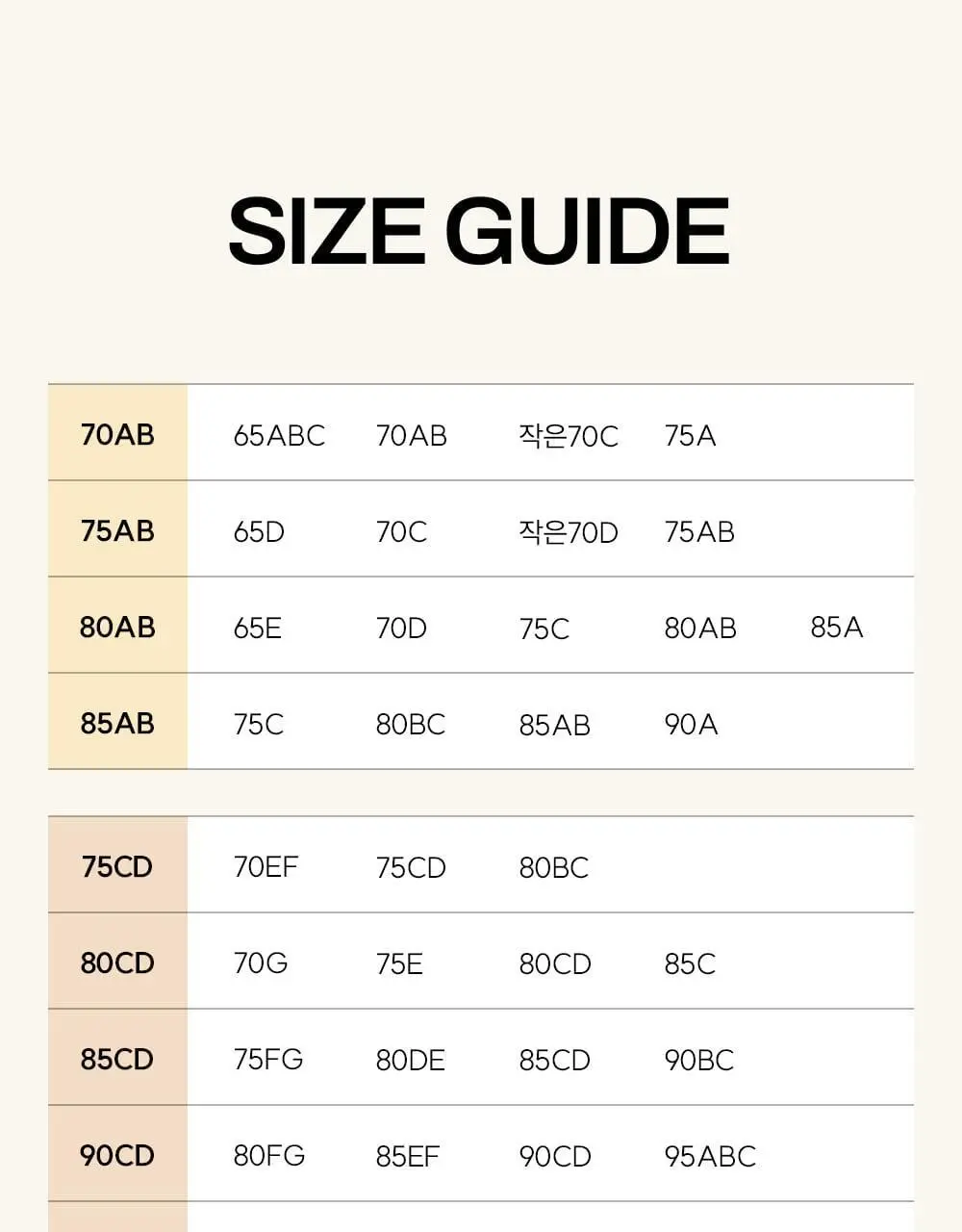Click the 65ABC size entry
The image size is (962, 1232).
[279, 436]
